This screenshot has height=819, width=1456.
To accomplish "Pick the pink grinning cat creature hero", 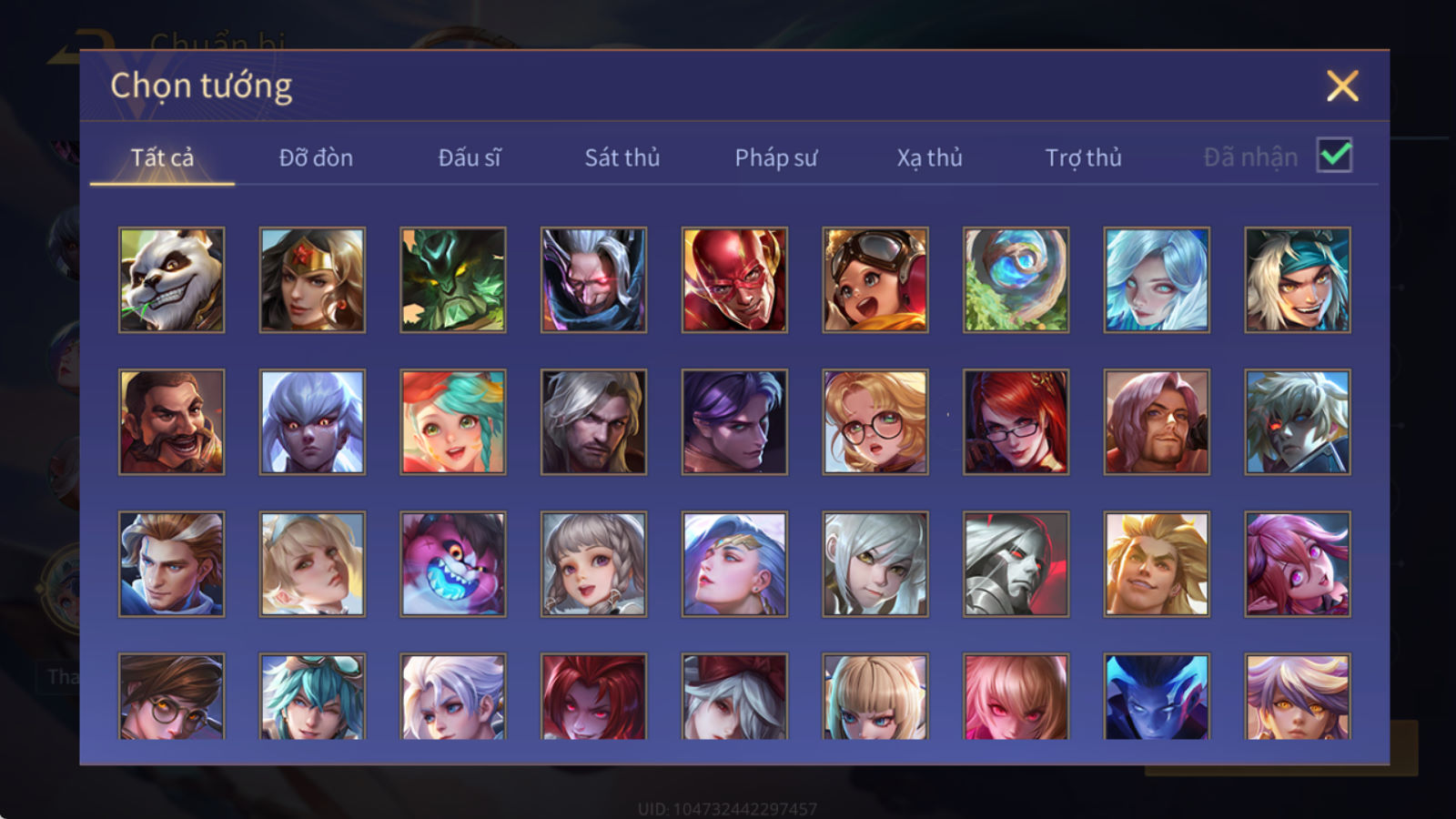I will tap(453, 563).
